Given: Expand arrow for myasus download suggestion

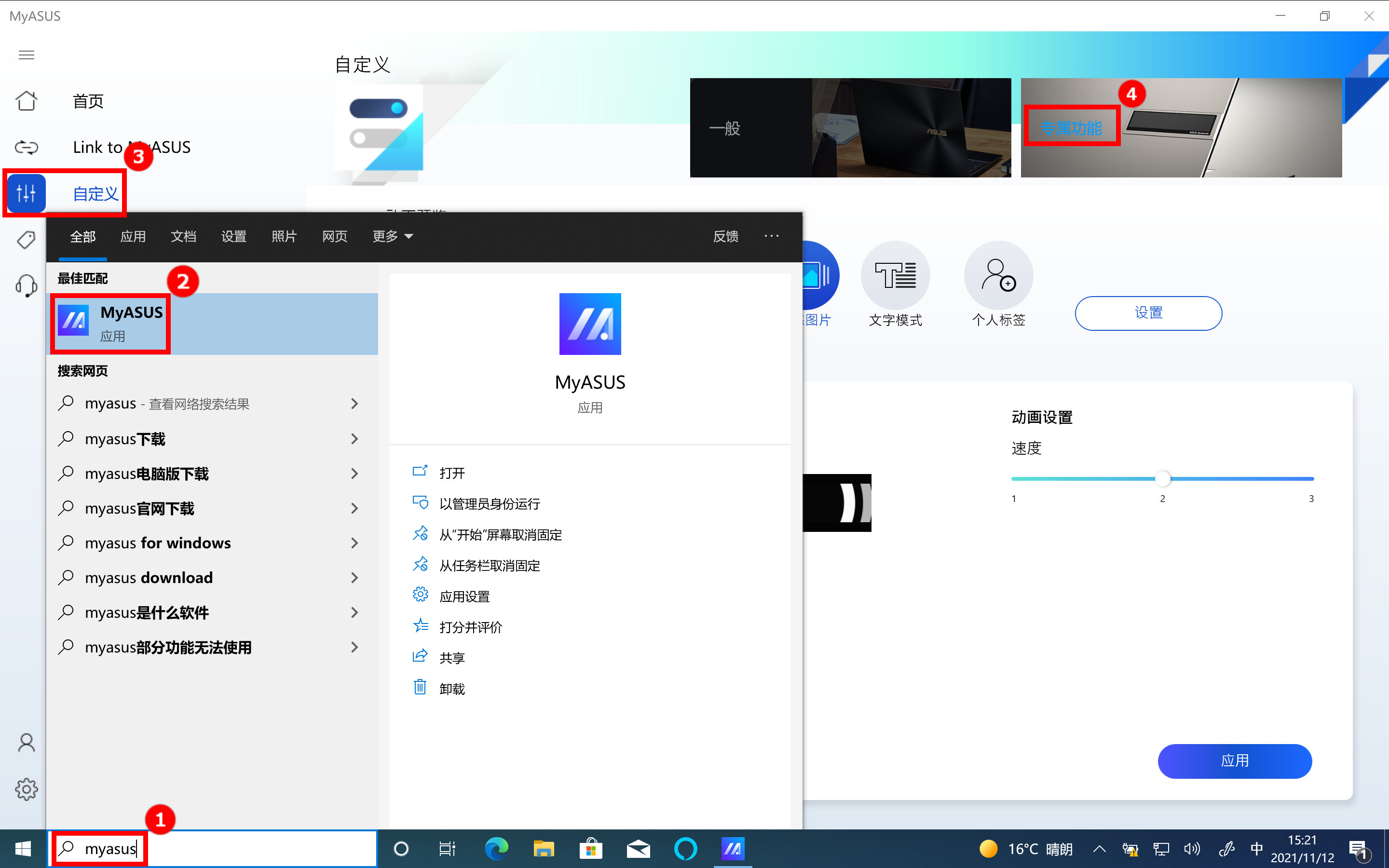Looking at the screenshot, I should click(x=354, y=578).
